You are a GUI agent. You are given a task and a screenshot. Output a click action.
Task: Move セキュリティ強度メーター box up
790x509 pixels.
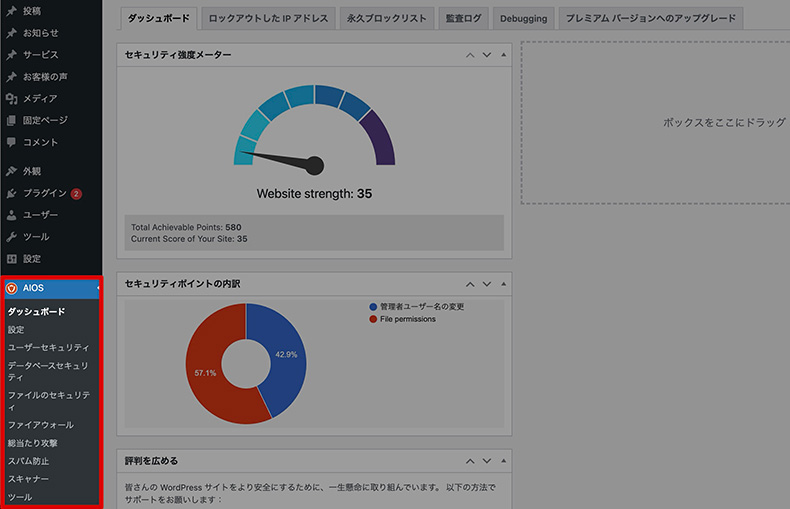click(470, 55)
